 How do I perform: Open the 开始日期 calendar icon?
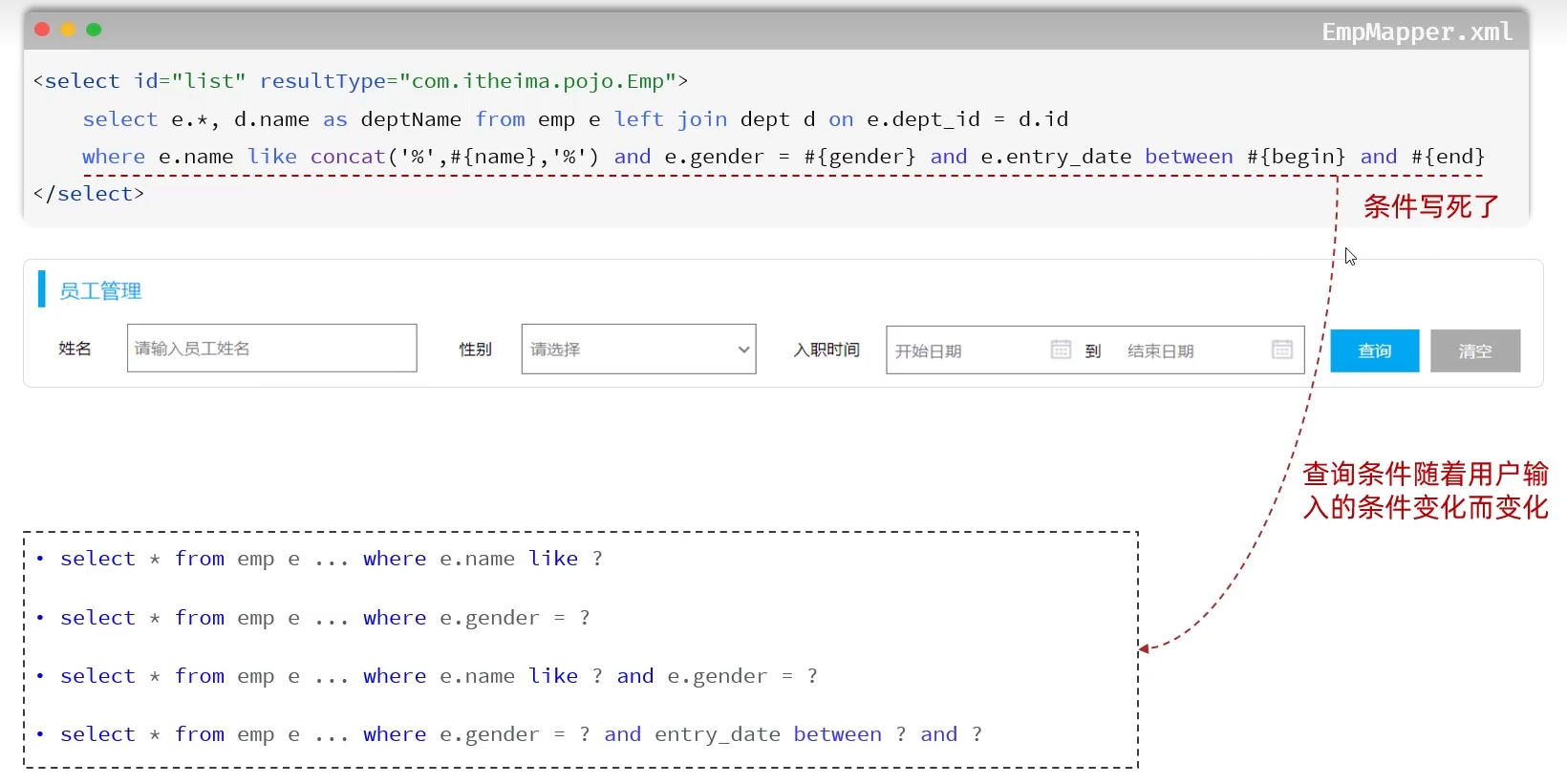pyautogui.click(x=1061, y=350)
